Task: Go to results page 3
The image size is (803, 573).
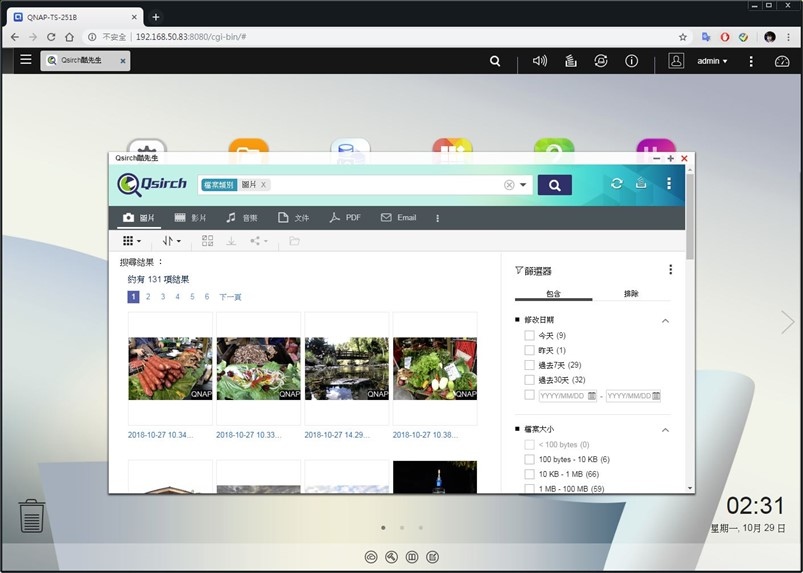Action: (163, 296)
